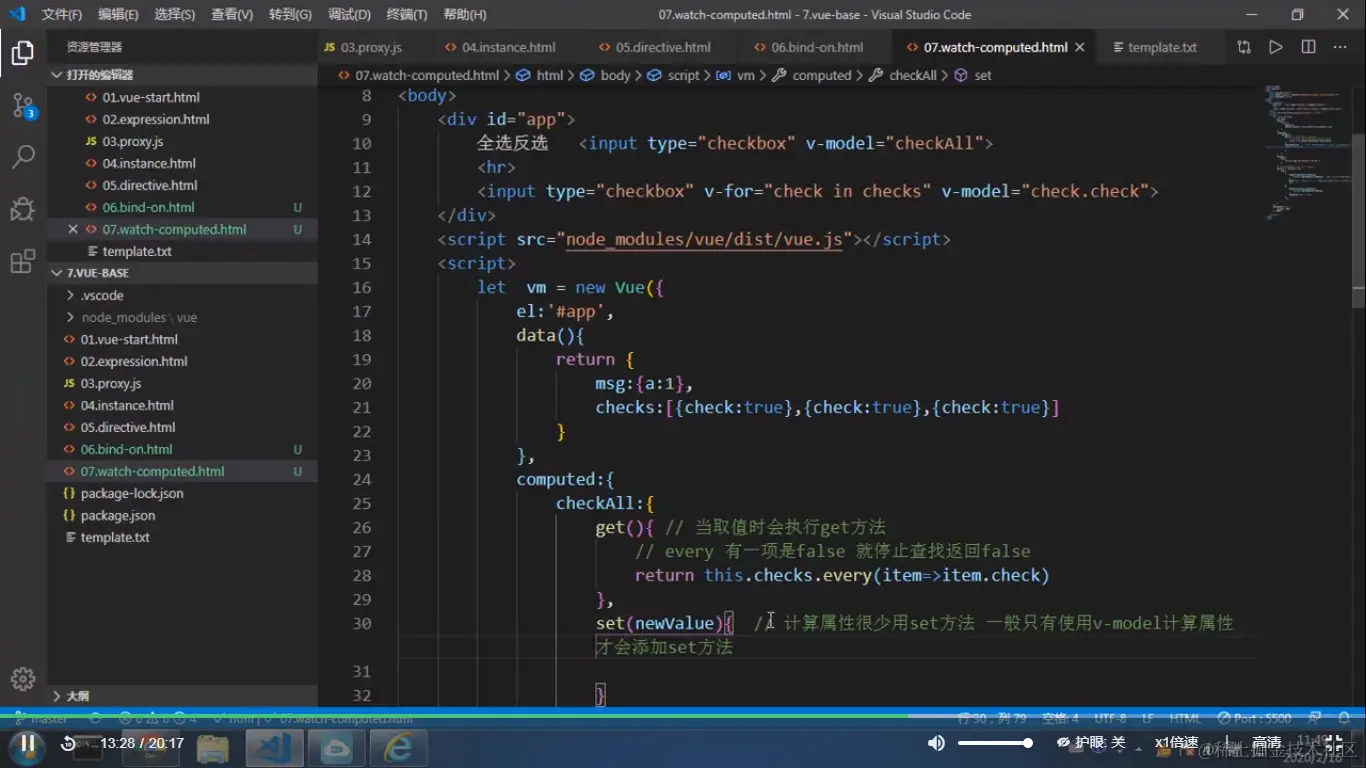Mute the video player's speaker

click(x=936, y=743)
